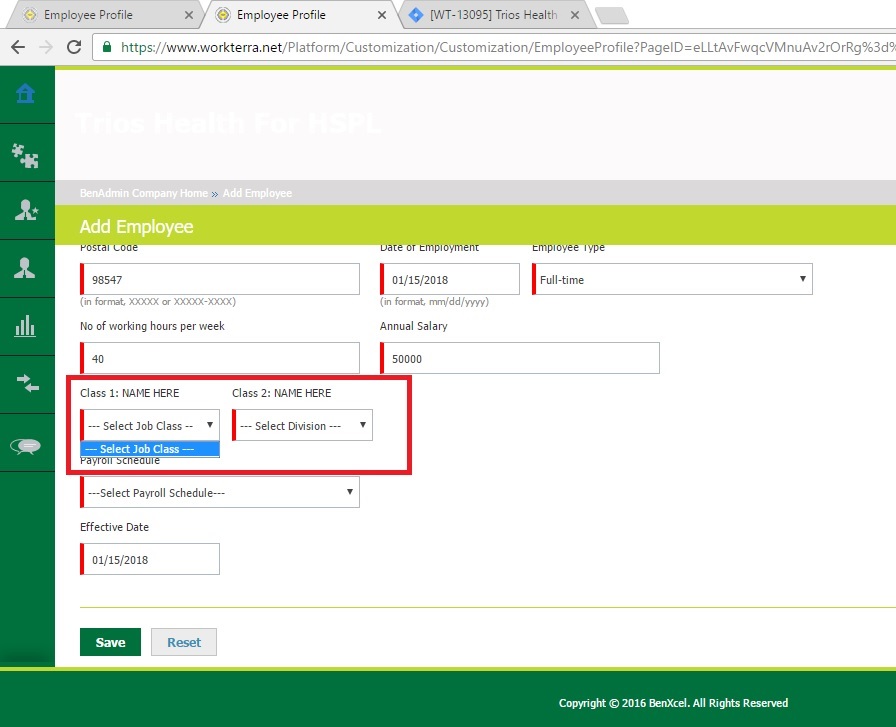Open the chat bubble icon in sidebar
This screenshot has width=896, height=727.
[x=26, y=446]
